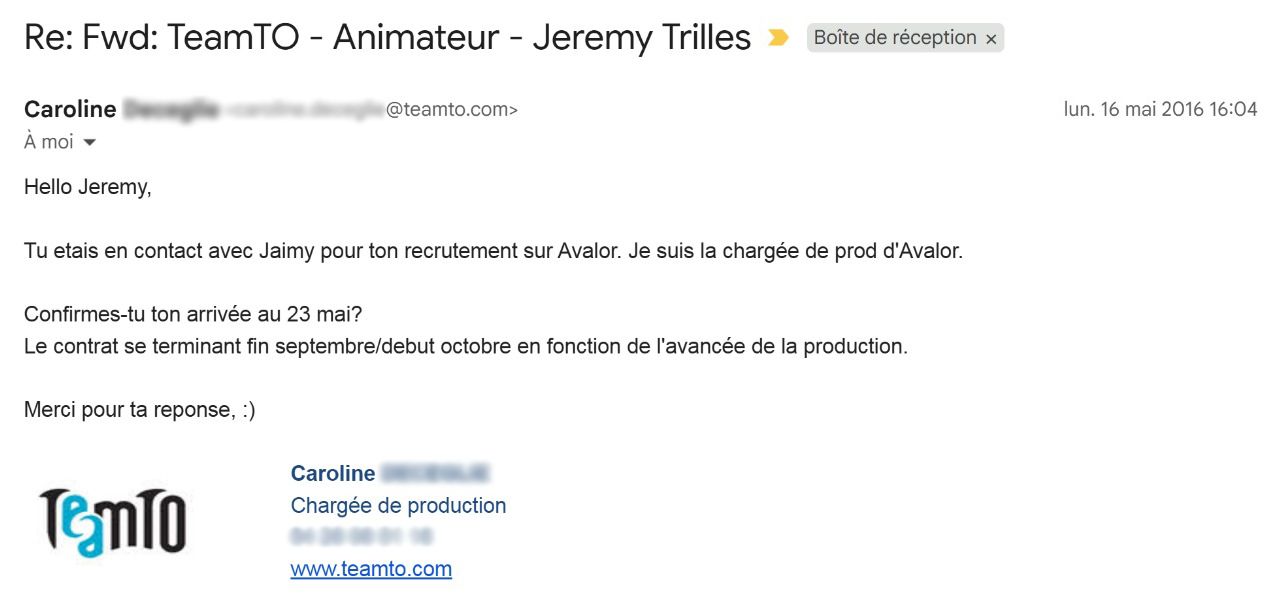The image size is (1285, 606).
Task: Click the Confirmes-tu ton arrivée question
Action: coord(193,314)
